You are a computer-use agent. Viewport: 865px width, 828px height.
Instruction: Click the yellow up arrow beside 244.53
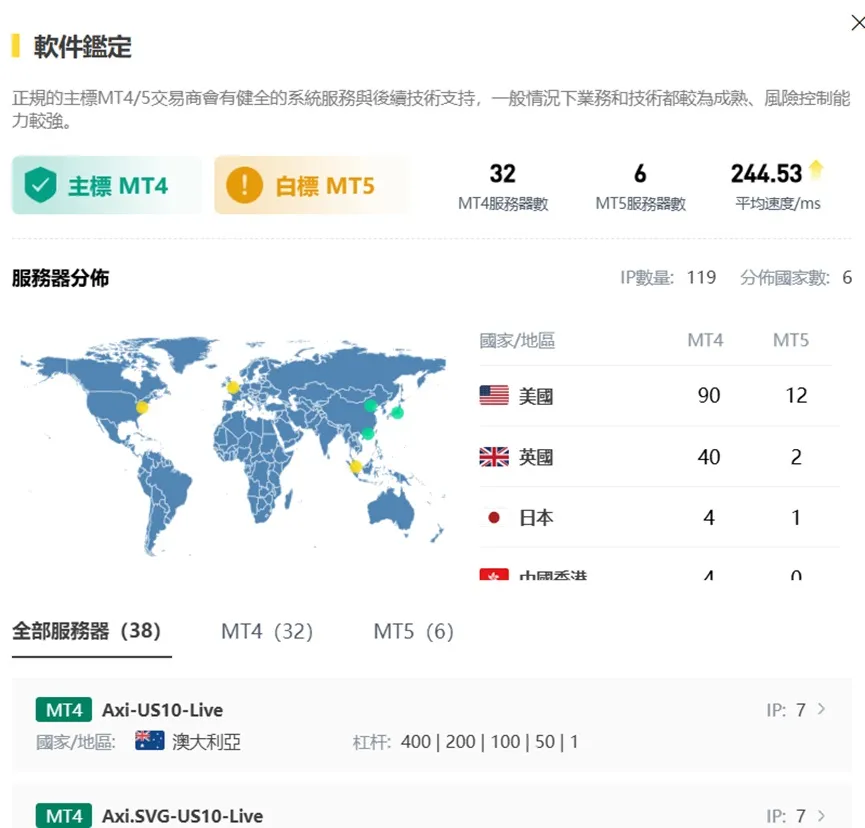[815, 169]
